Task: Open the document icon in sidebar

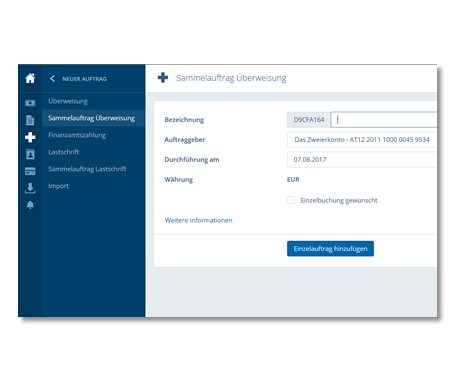Action: [30, 120]
